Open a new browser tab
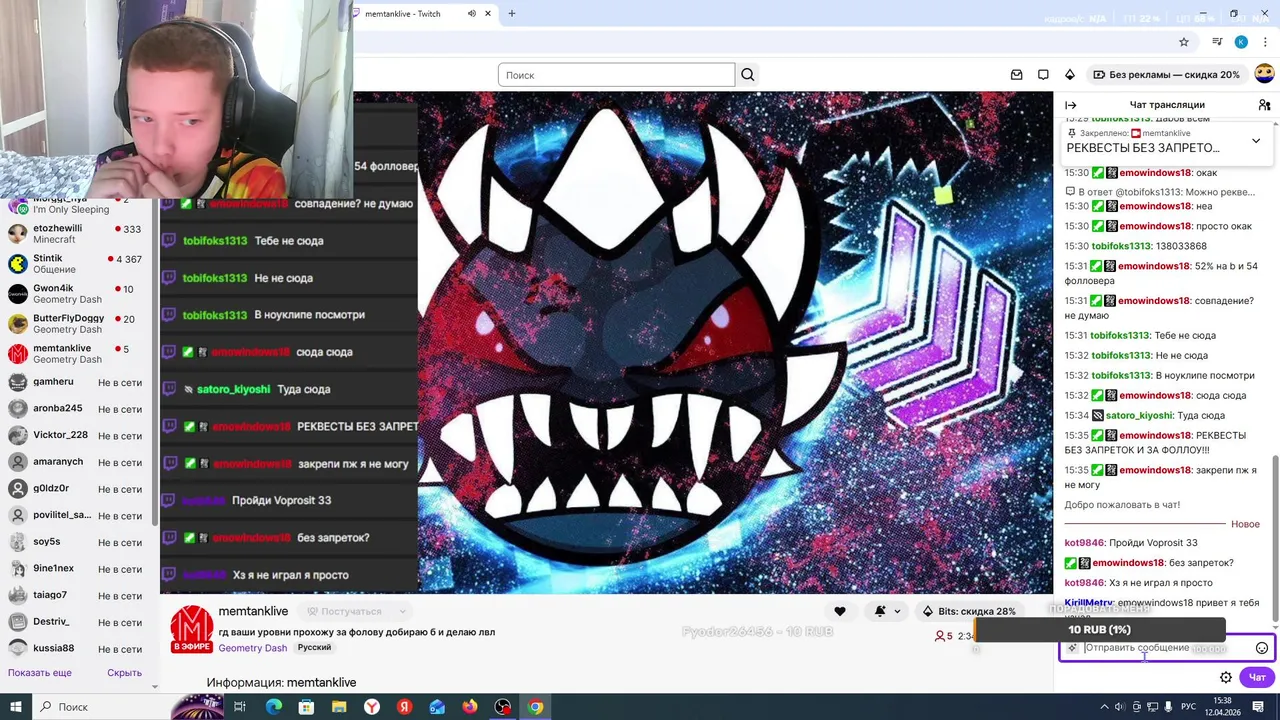Screen dimensions: 1280x720 coord(512,14)
